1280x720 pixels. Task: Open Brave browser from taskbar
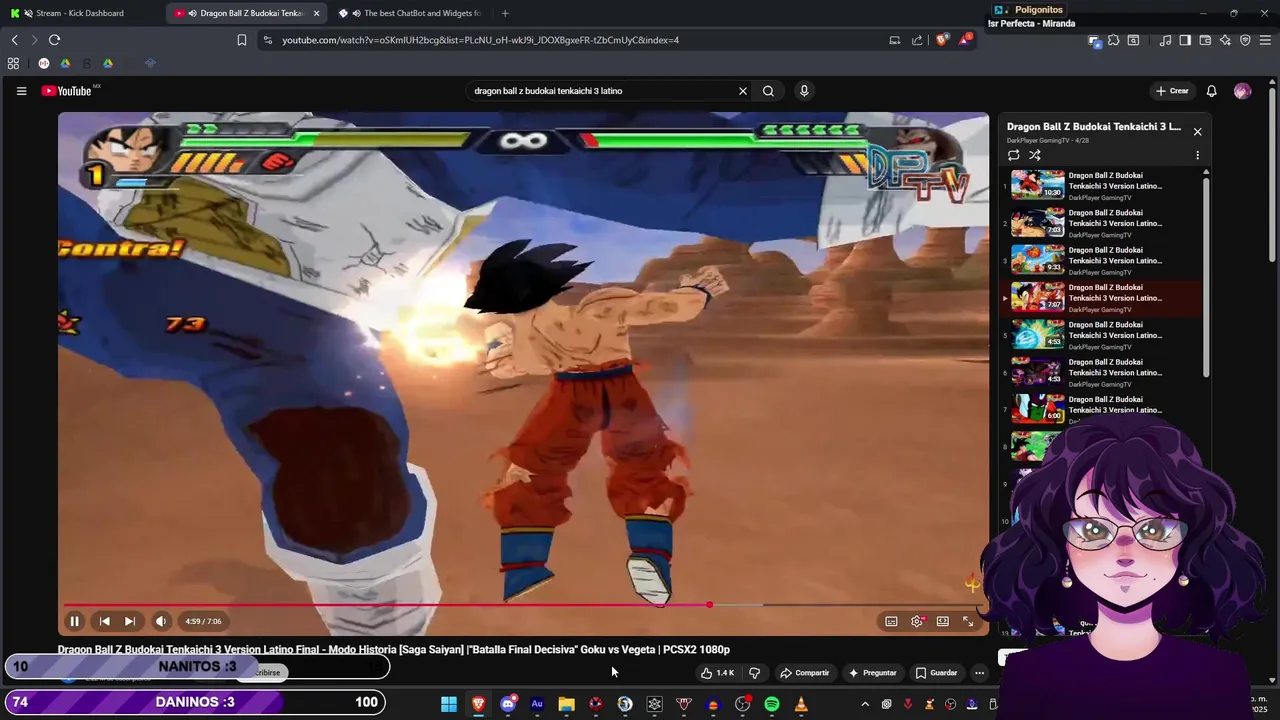click(x=478, y=704)
